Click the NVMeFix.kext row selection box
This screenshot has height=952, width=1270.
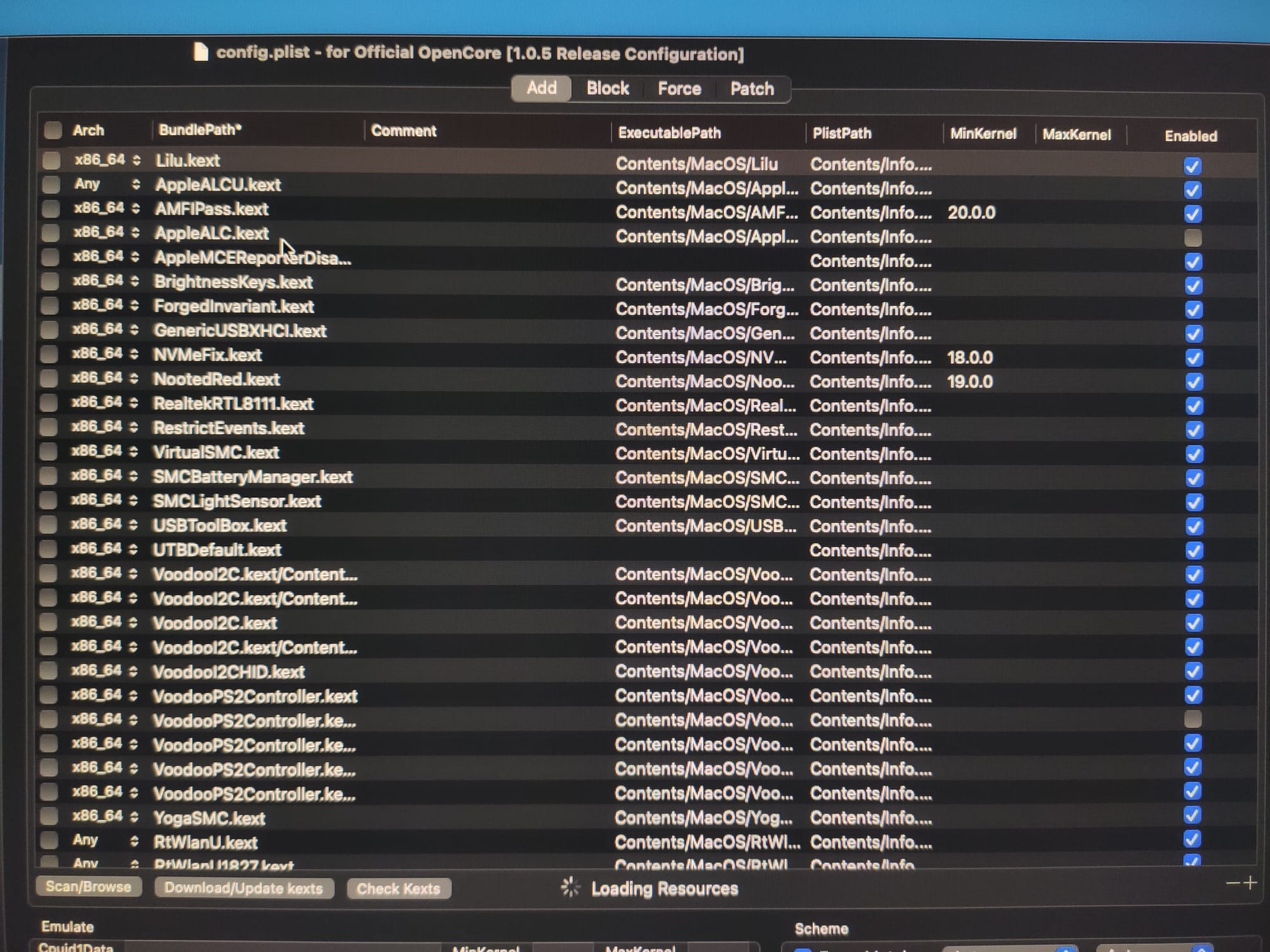click(x=50, y=354)
